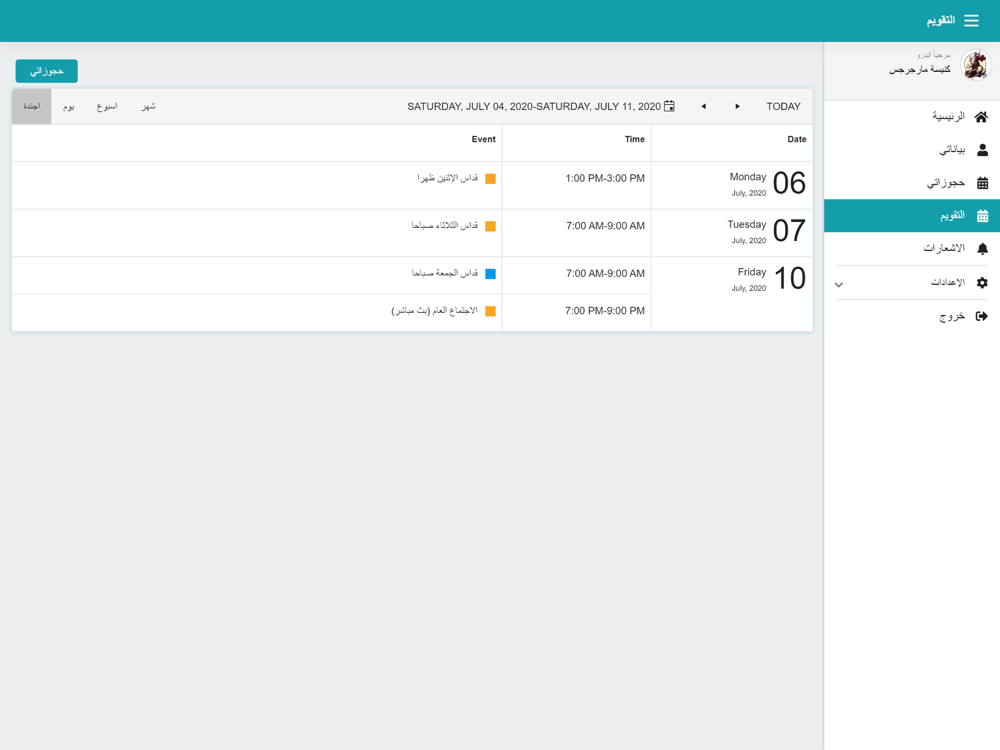Click the date range Saturday, July 04, 2020 label

click(x=534, y=107)
